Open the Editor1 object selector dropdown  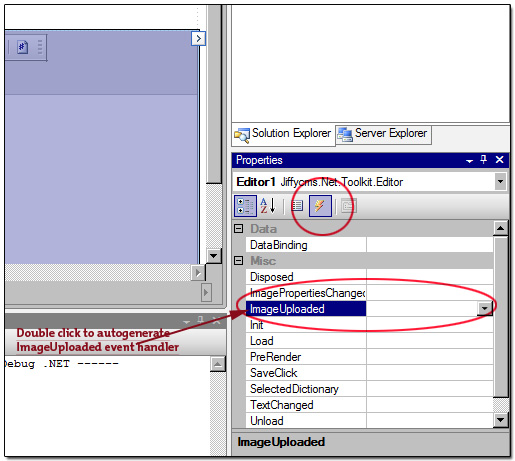click(x=500, y=182)
